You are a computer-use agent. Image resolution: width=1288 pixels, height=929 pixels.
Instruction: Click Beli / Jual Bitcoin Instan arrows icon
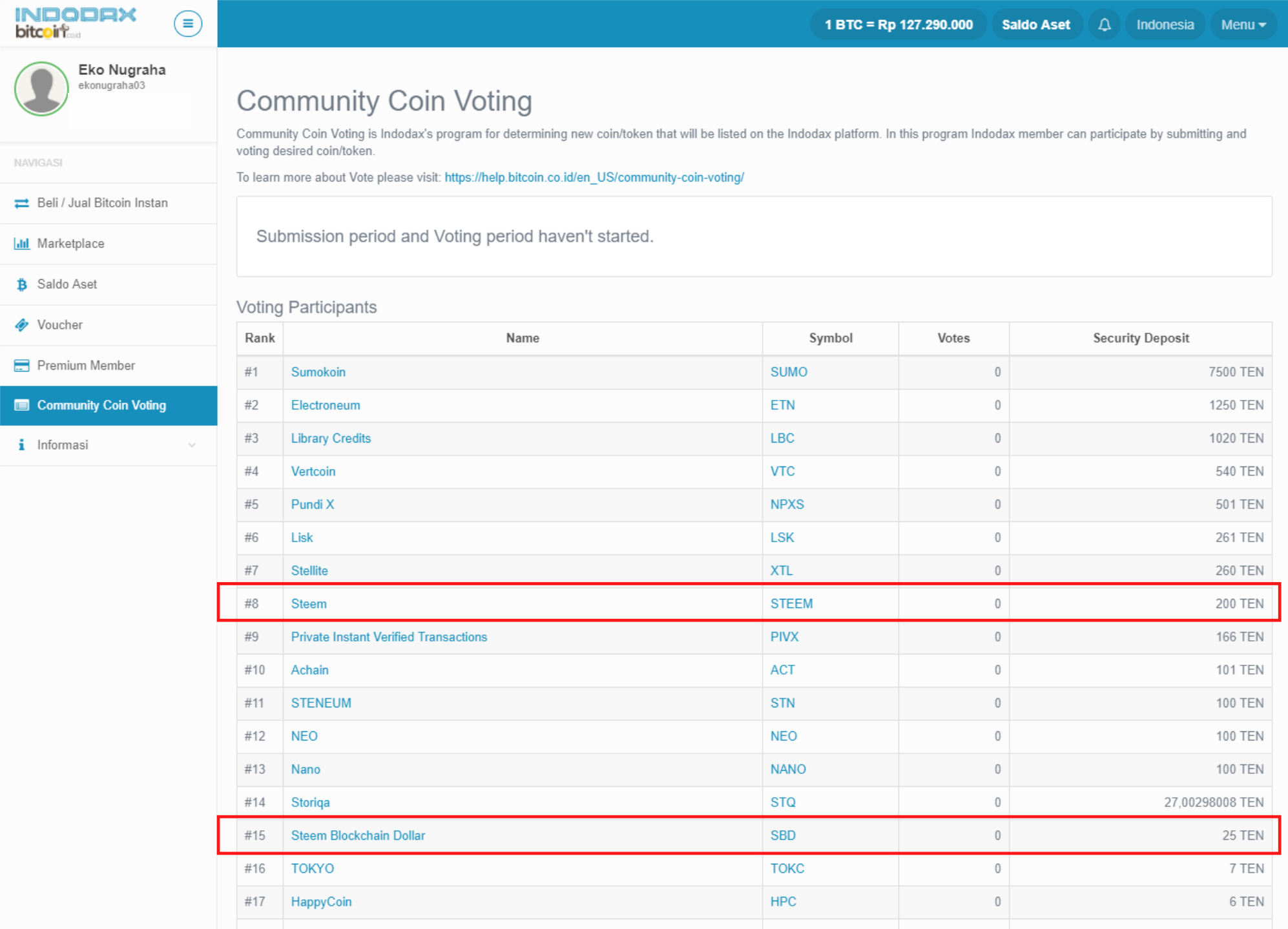(21, 203)
